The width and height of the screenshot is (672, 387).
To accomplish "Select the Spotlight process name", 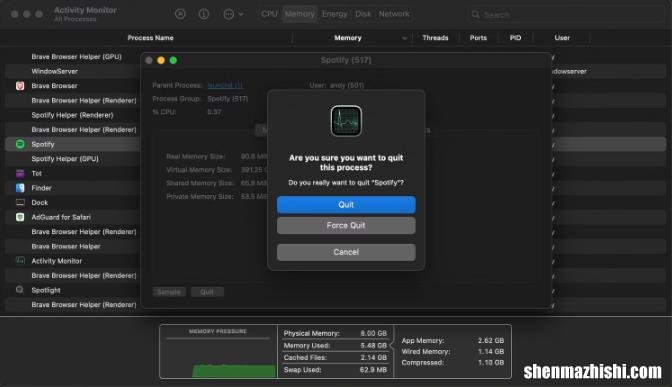I will click(x=46, y=290).
